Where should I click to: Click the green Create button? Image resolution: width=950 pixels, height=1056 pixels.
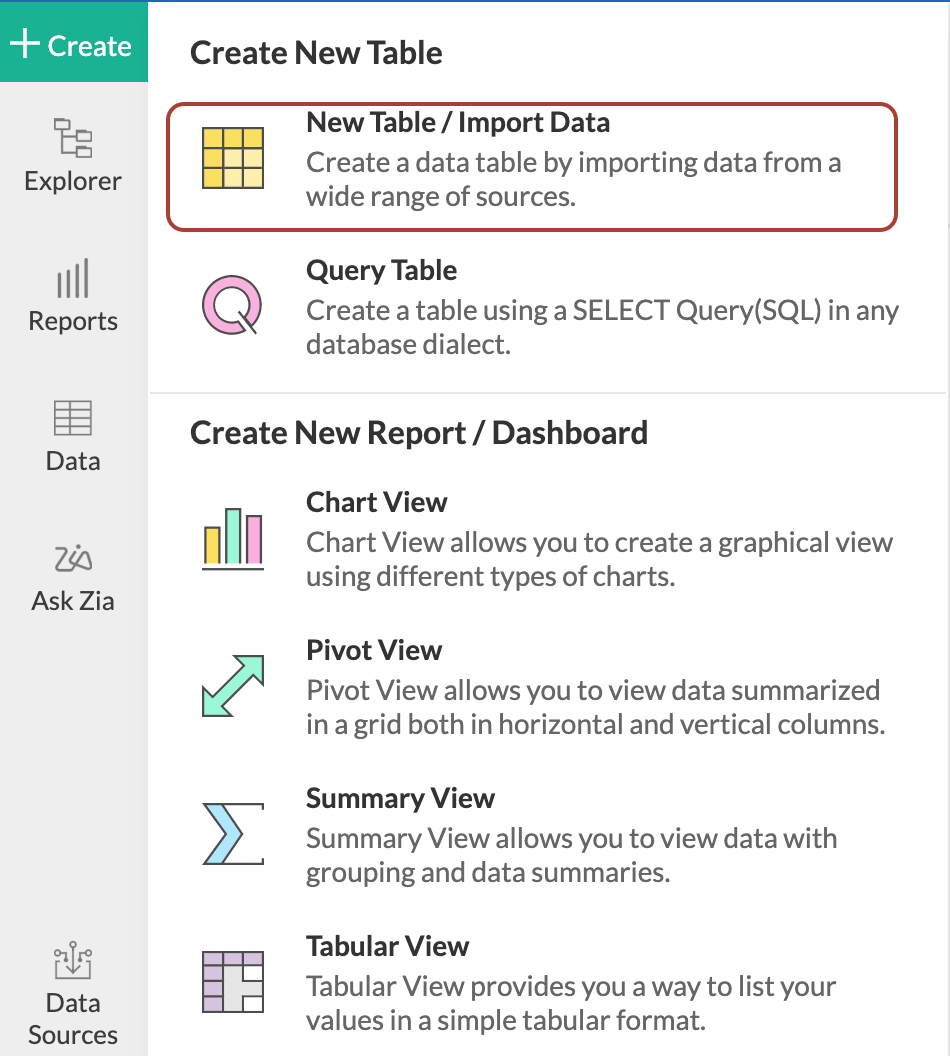click(74, 42)
